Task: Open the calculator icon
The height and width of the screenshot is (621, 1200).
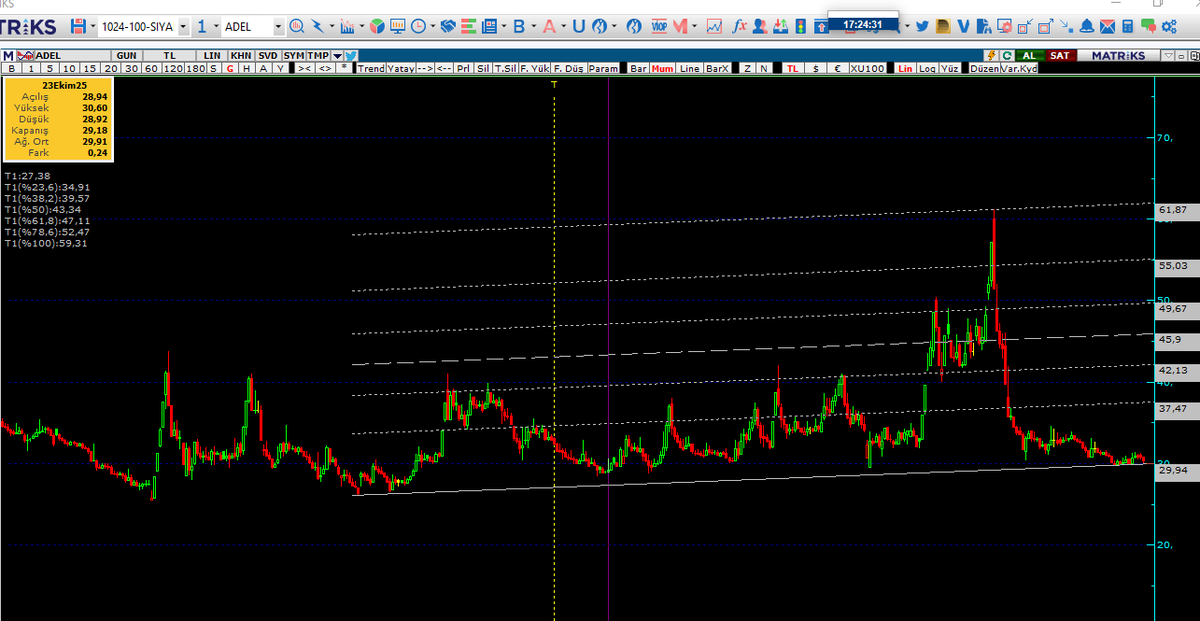Action: (1127, 27)
